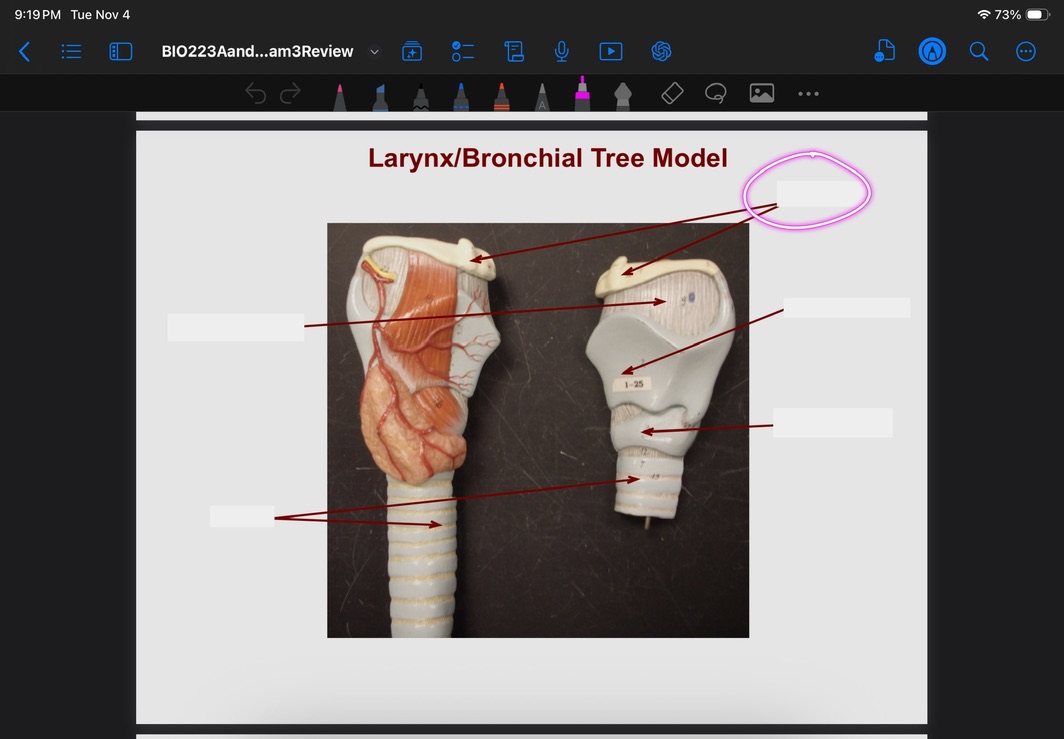Select the eraser tool
Screen dimensions: 1064x739
coord(672,93)
